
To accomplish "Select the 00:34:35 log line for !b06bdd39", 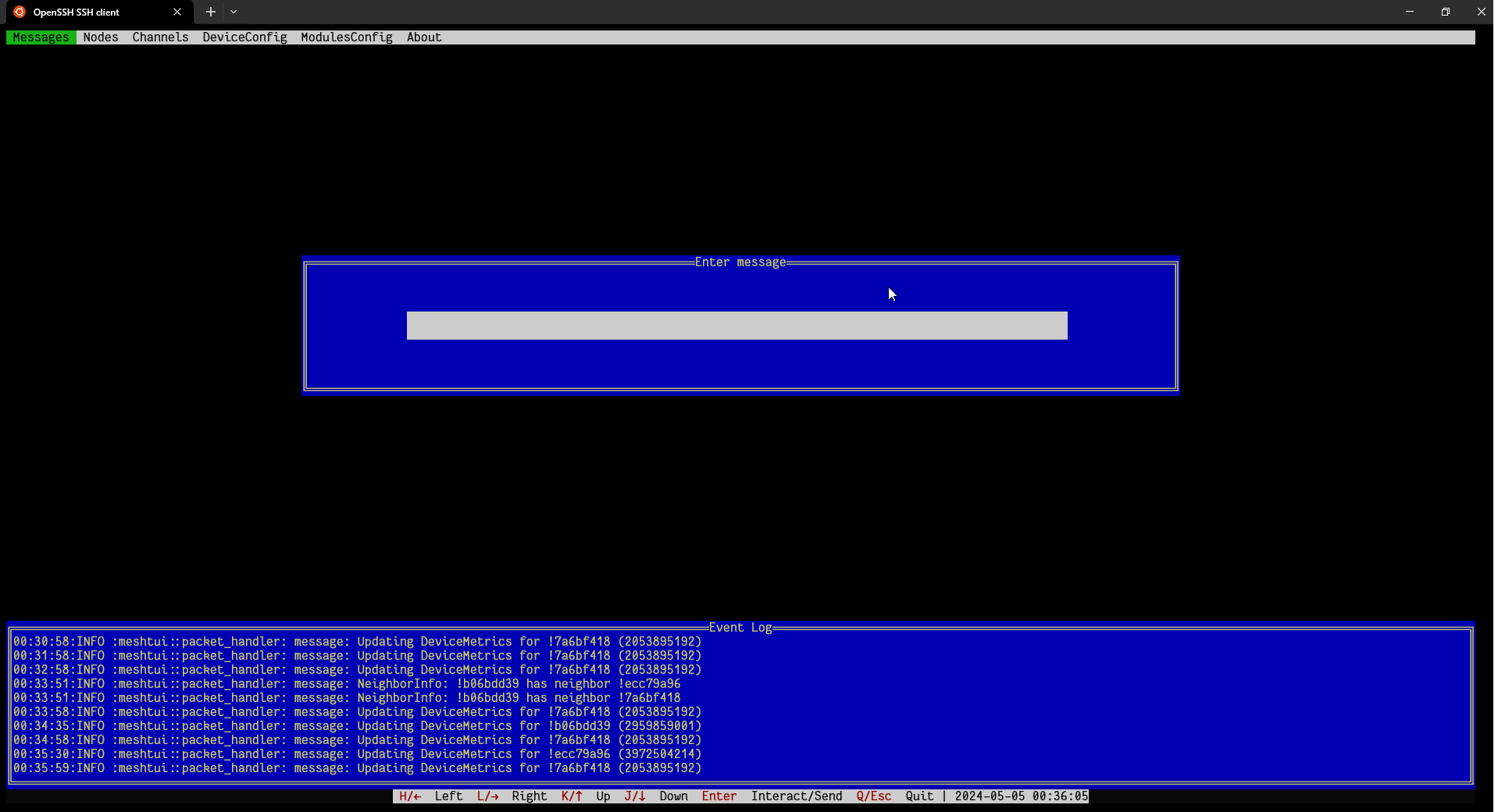I will (x=357, y=726).
